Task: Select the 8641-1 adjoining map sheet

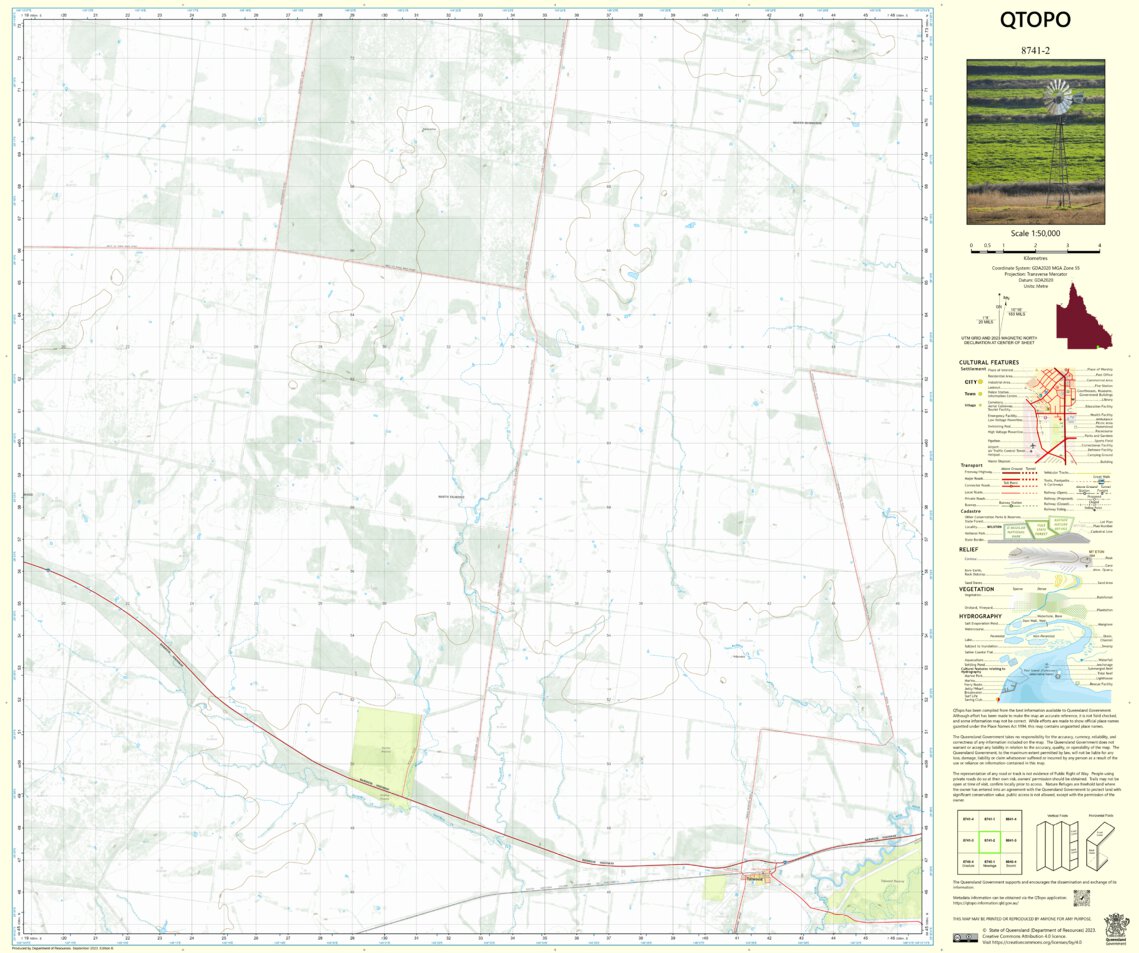Action: (1010, 841)
